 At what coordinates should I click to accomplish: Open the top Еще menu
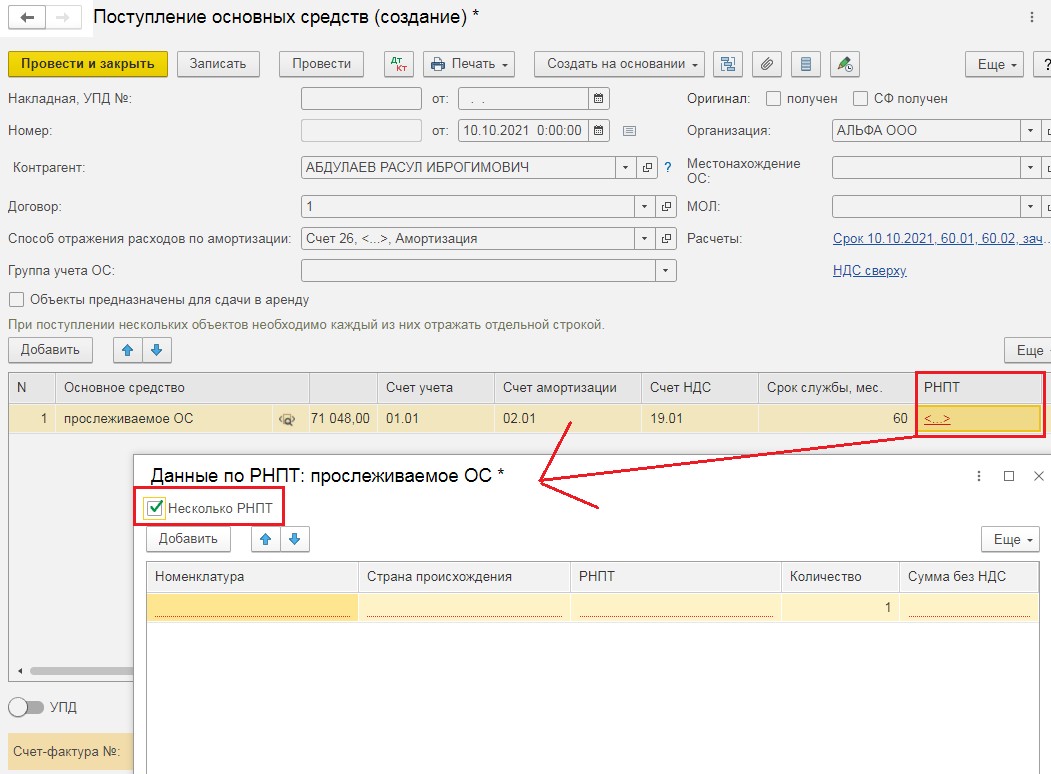pyautogui.click(x=995, y=64)
